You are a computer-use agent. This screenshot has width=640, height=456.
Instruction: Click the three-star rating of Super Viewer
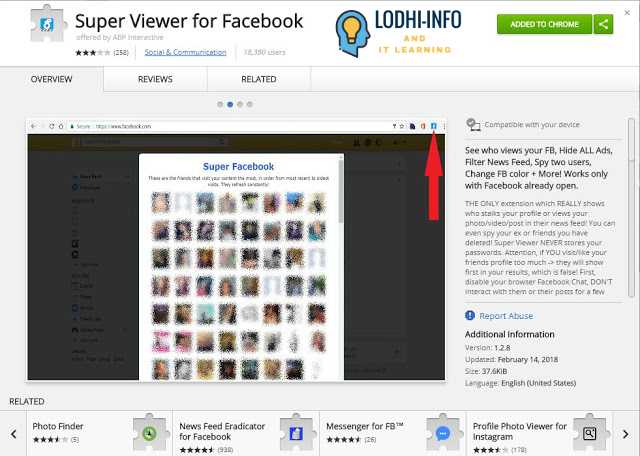pyautogui.click(x=93, y=53)
